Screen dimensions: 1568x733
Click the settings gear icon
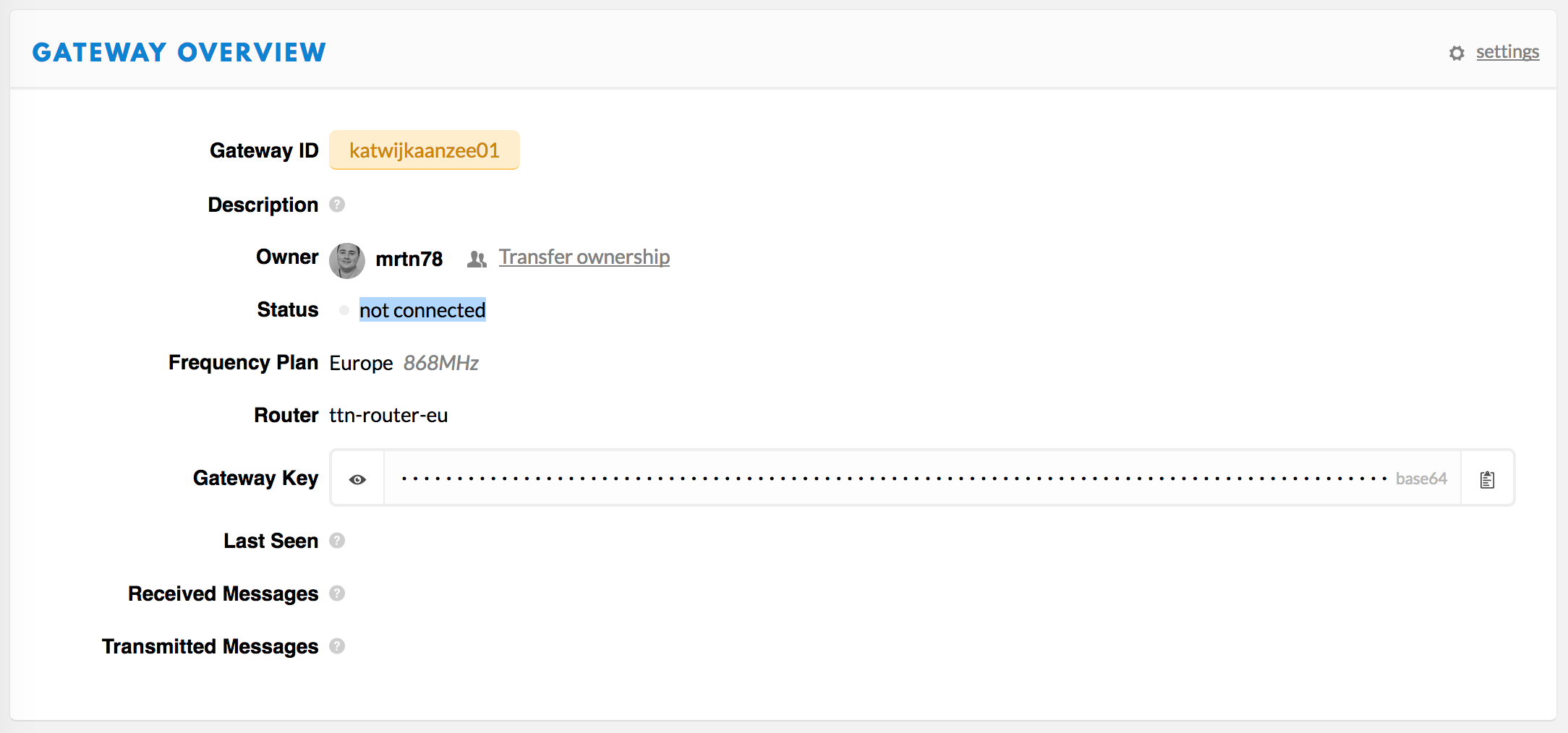click(x=1457, y=53)
